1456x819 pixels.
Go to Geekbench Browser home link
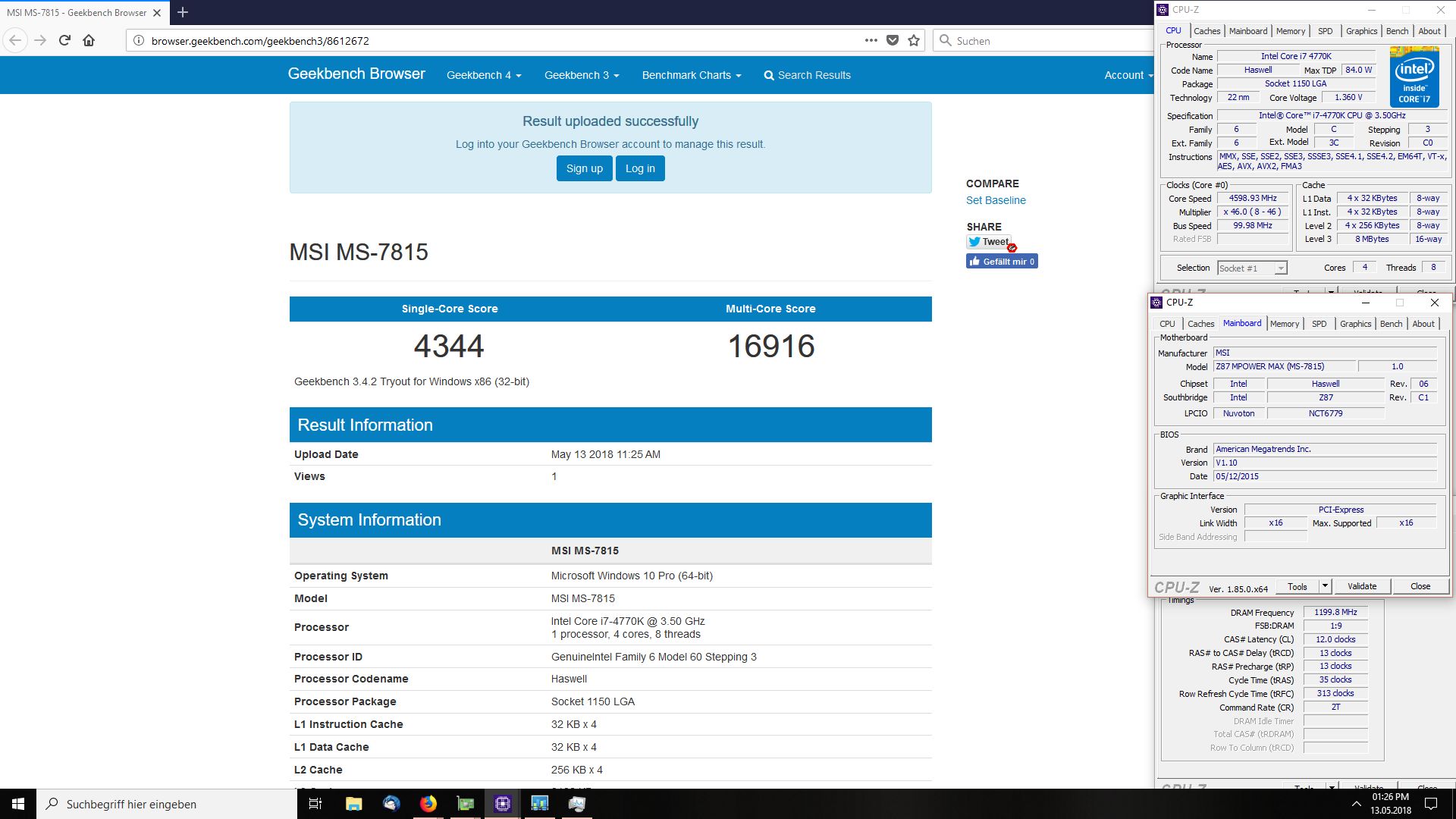pos(356,74)
